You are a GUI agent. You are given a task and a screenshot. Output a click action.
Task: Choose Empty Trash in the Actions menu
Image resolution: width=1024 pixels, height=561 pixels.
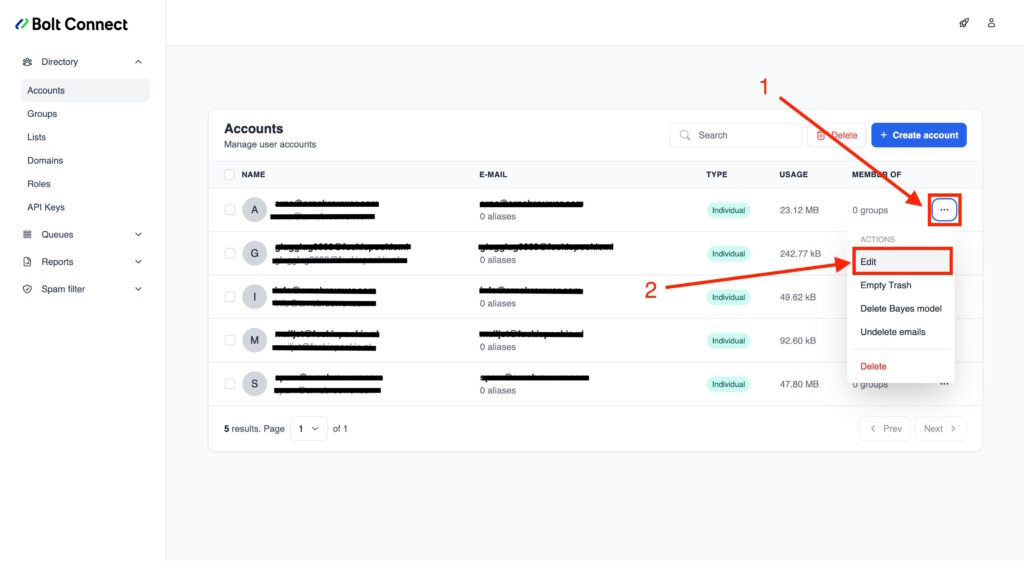[886, 285]
